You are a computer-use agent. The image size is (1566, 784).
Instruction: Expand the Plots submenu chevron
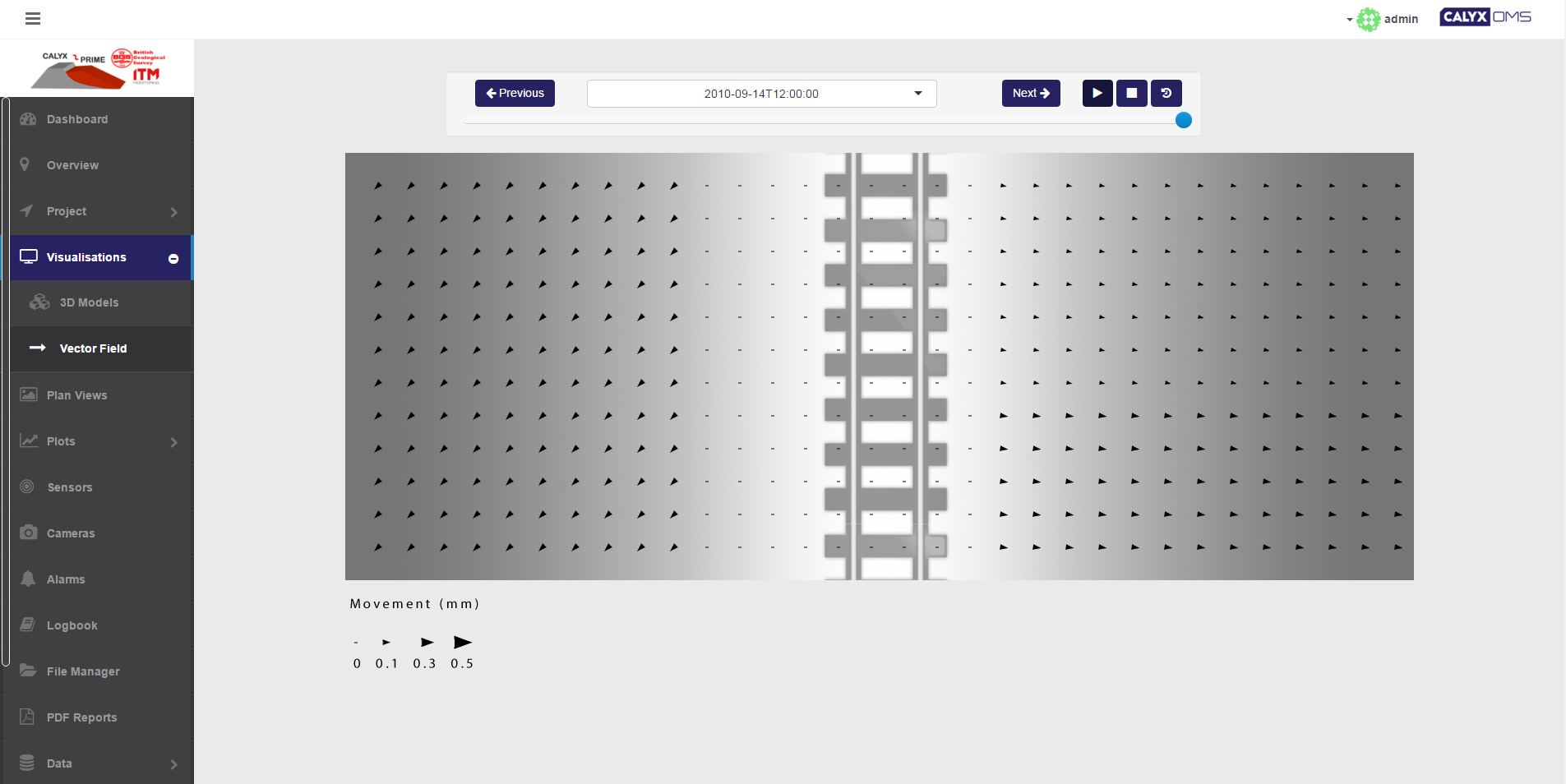point(173,442)
